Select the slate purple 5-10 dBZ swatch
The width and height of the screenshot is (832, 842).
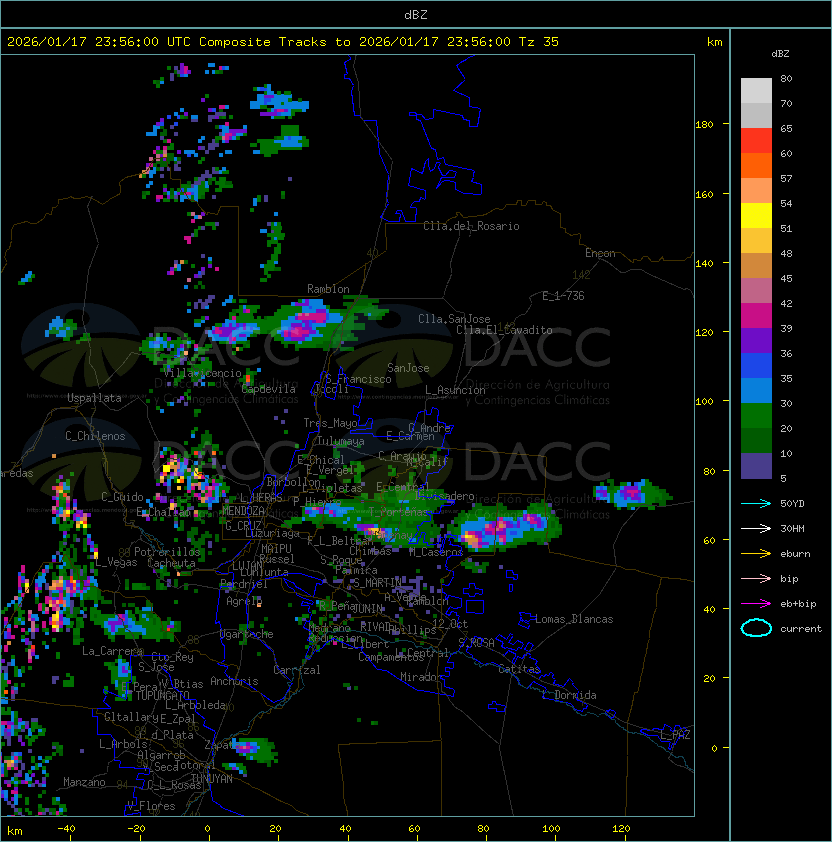point(756,466)
